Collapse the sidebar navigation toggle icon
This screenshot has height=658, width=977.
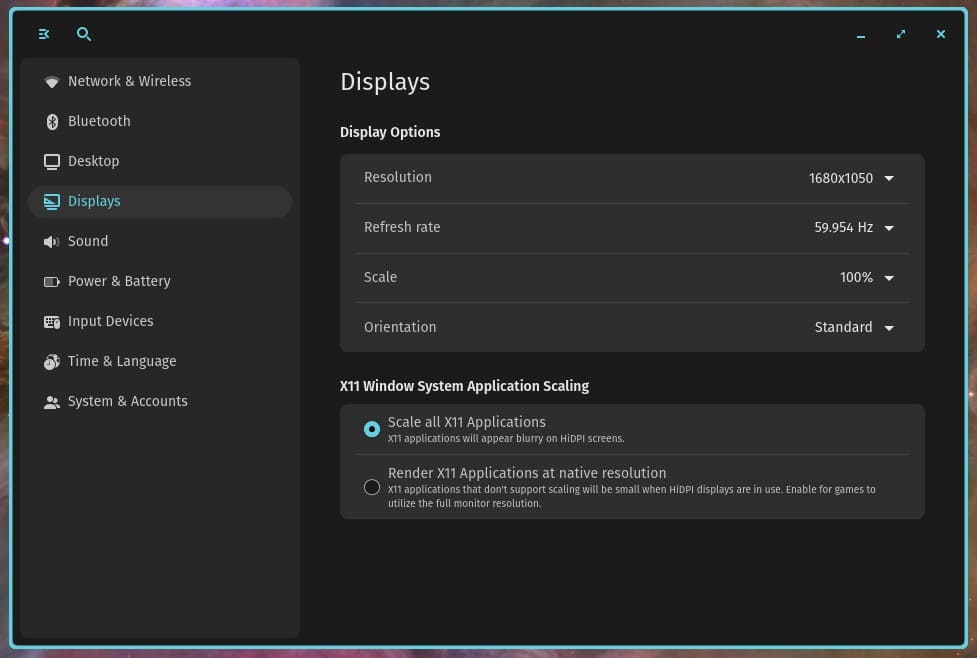pyautogui.click(x=44, y=34)
